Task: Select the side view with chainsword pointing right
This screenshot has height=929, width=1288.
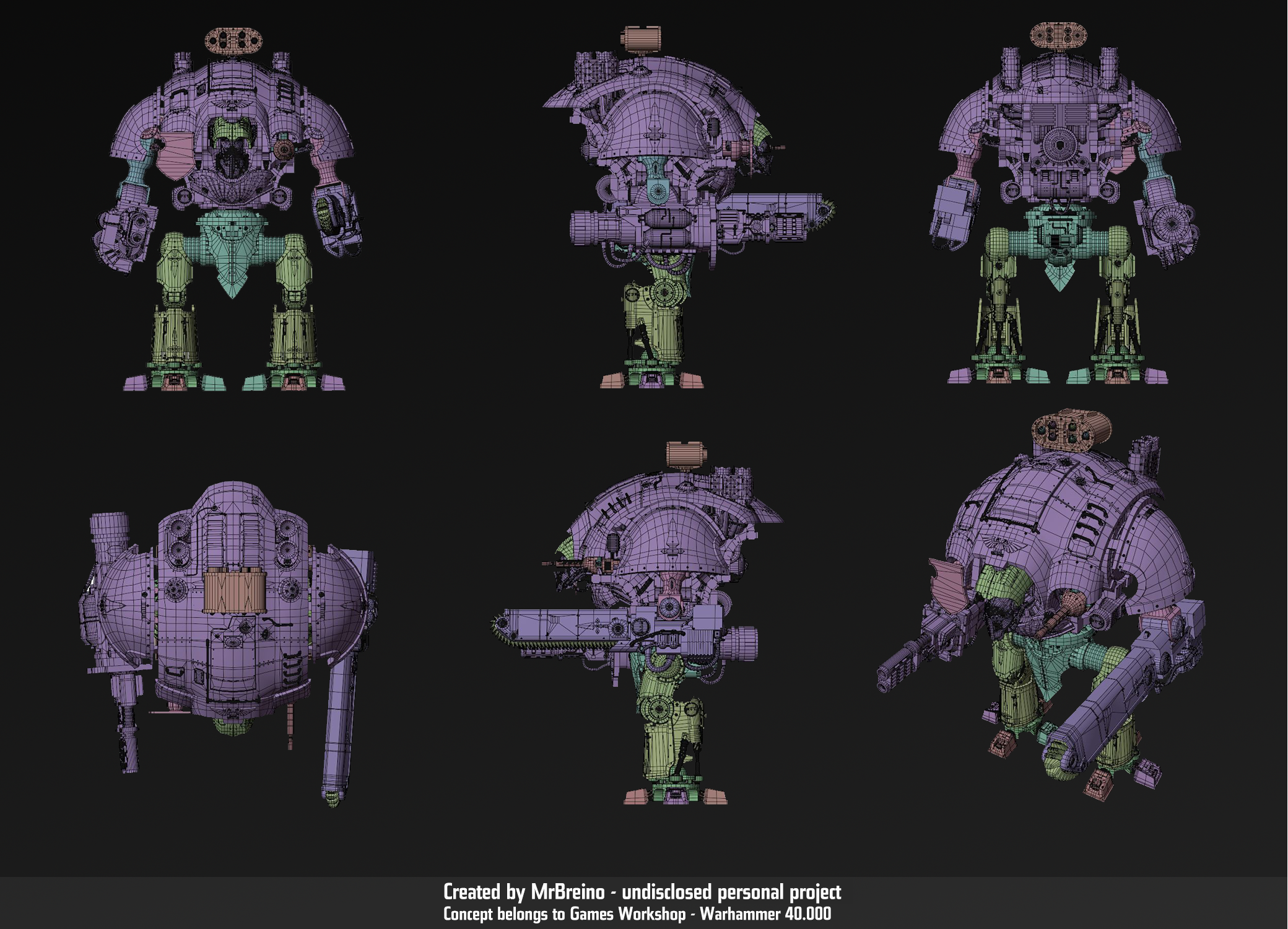Action: [x=689, y=207]
